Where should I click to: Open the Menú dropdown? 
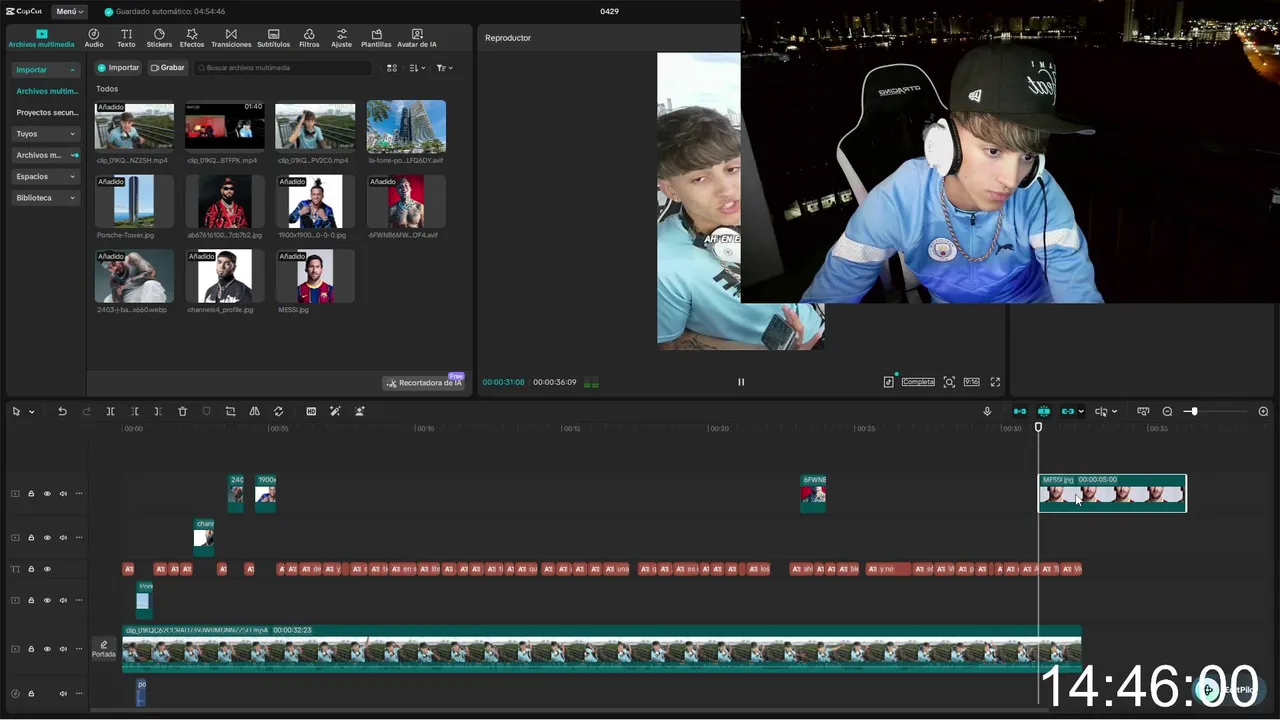69,11
